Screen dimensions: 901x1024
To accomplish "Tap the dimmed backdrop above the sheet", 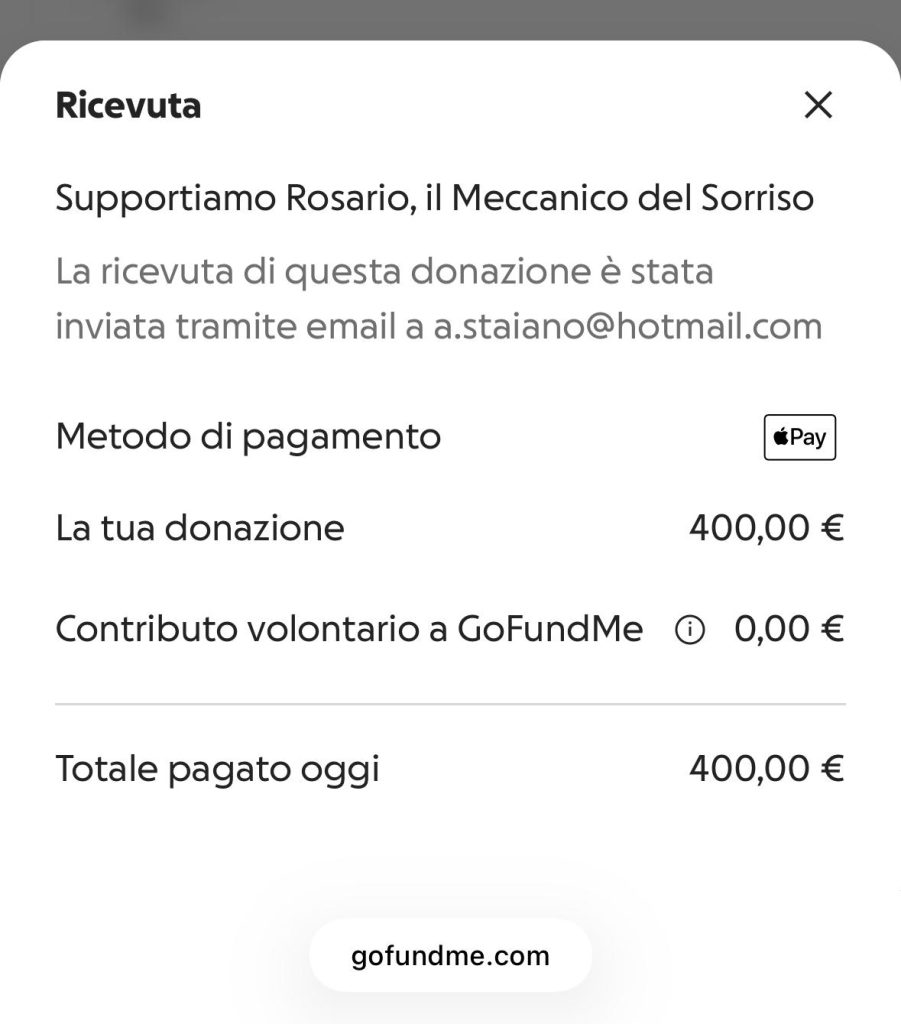I will pyautogui.click(x=450, y=18).
